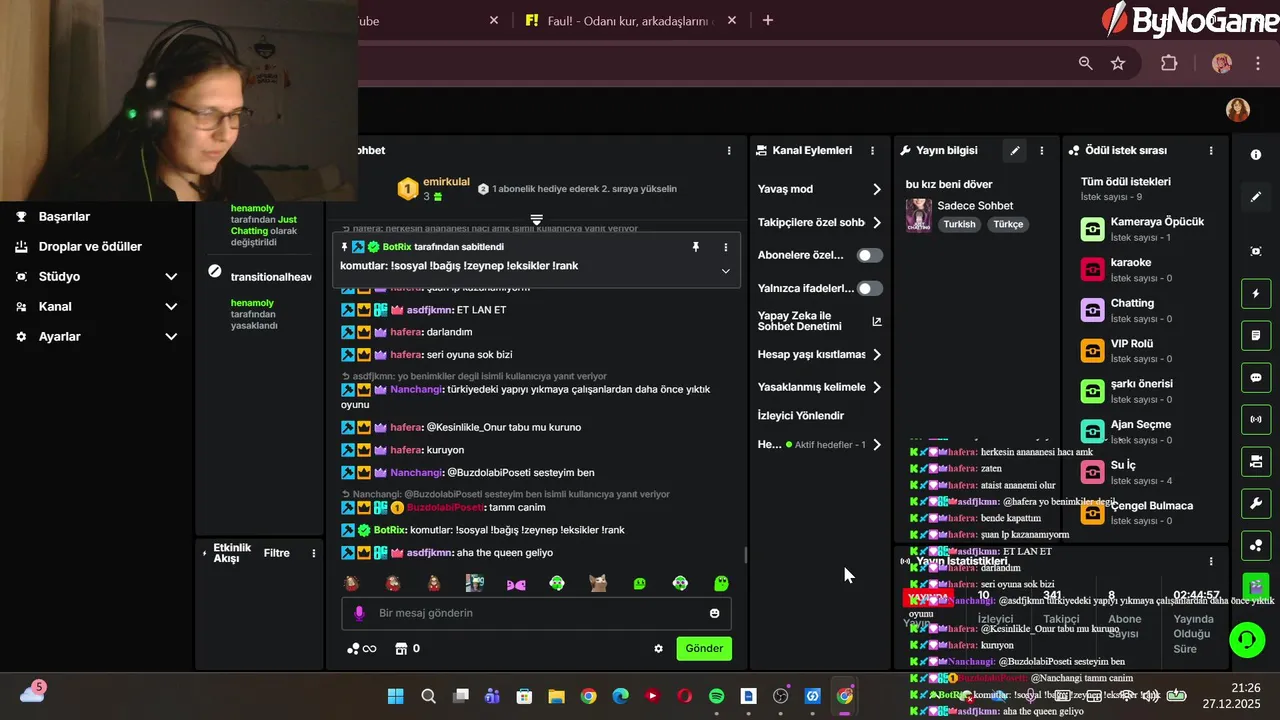Open File Explorer from taskbar
The width and height of the screenshot is (1280, 720).
[x=556, y=696]
